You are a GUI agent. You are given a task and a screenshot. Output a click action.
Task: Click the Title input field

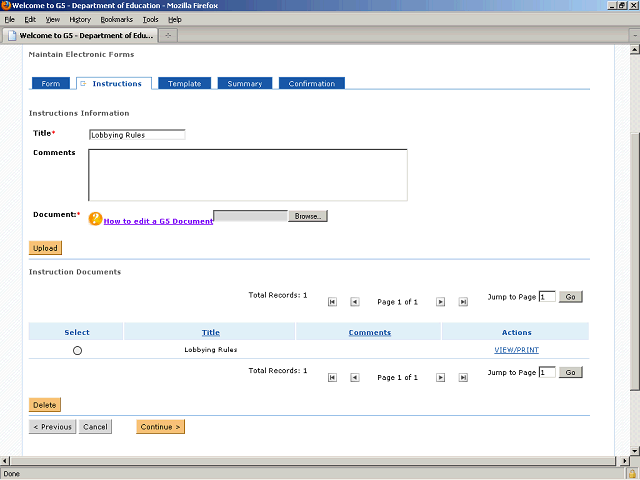pyautogui.click(x=137, y=135)
